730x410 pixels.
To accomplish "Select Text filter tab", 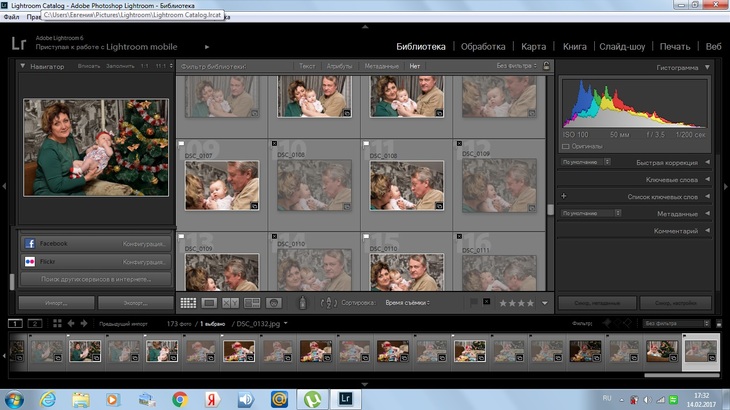I will 307,66.
